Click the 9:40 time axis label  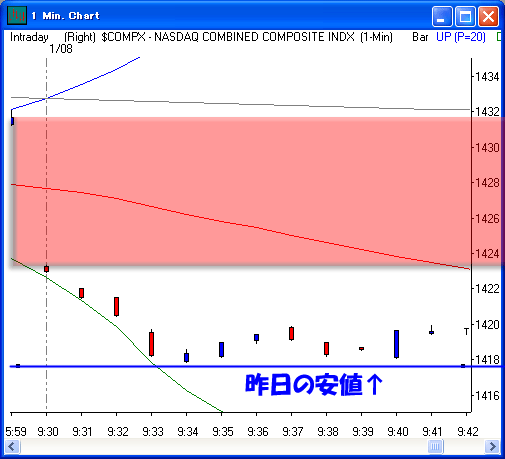398,432
